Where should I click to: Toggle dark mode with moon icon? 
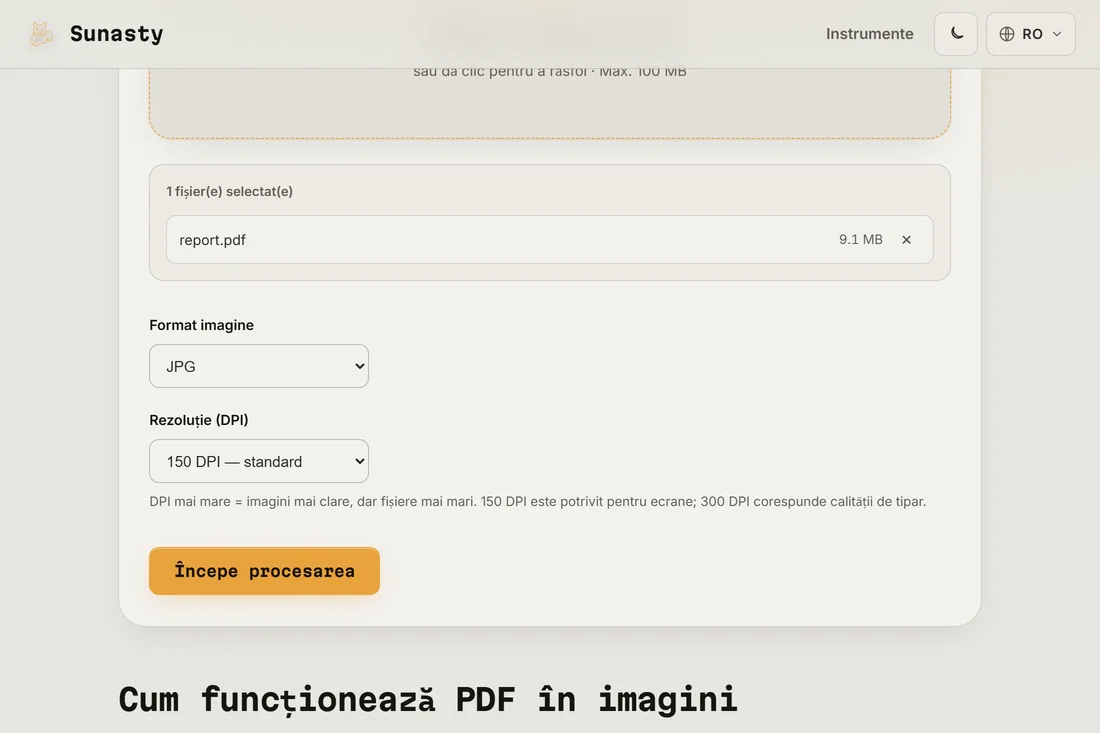point(955,34)
